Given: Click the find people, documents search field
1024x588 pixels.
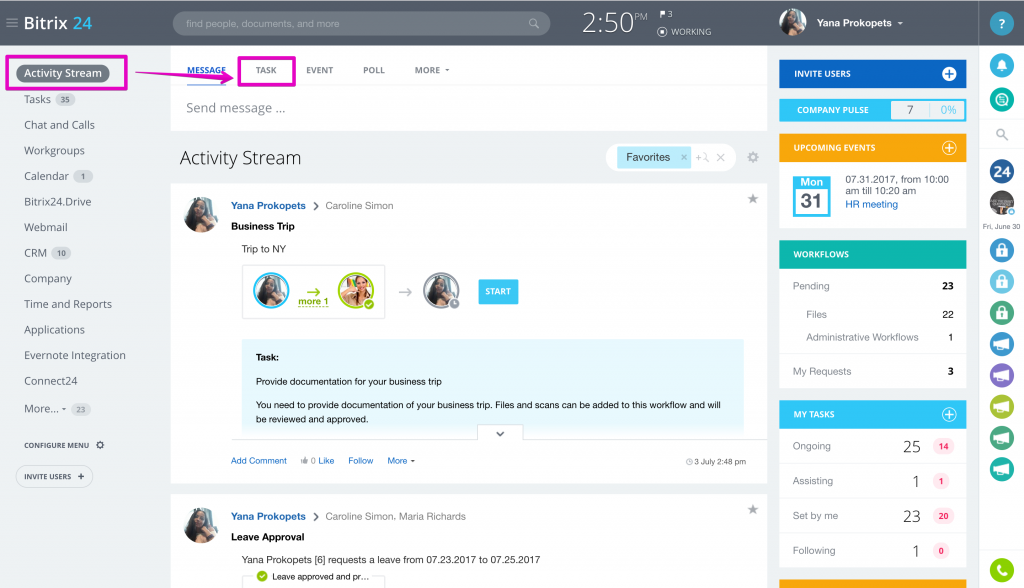Looking at the screenshot, I should (x=361, y=24).
